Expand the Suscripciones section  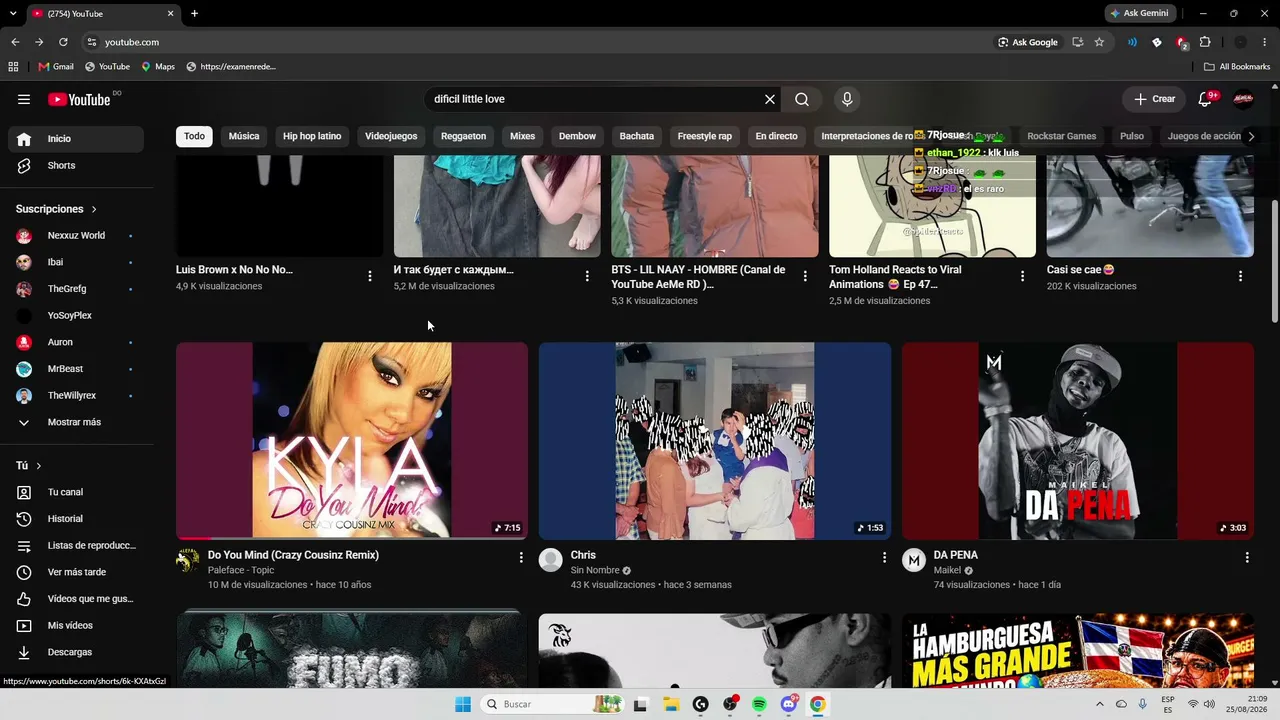[57, 209]
